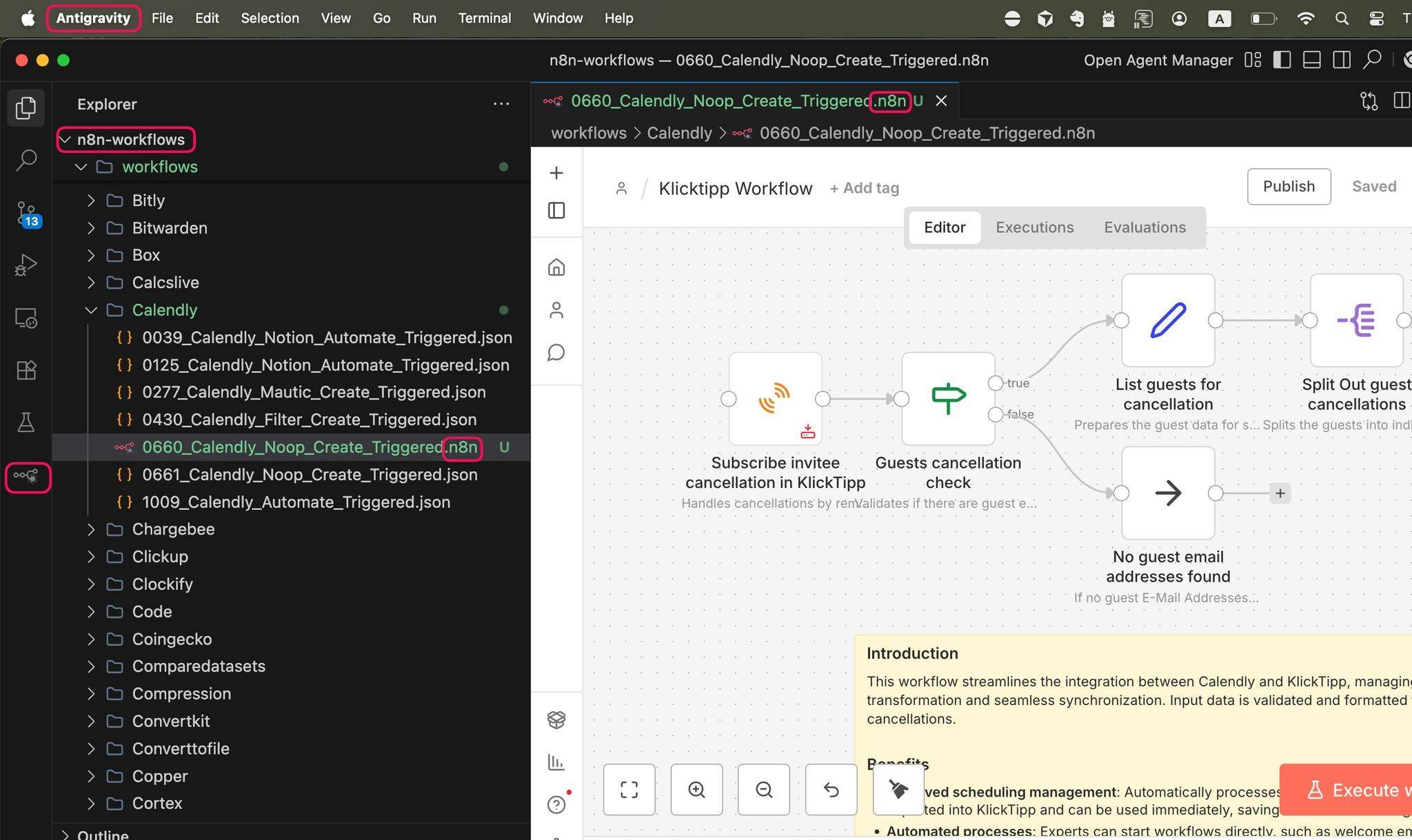Toggle the primary side bar layout icon
Viewport: 1412px width, 840px height.
[1282, 60]
